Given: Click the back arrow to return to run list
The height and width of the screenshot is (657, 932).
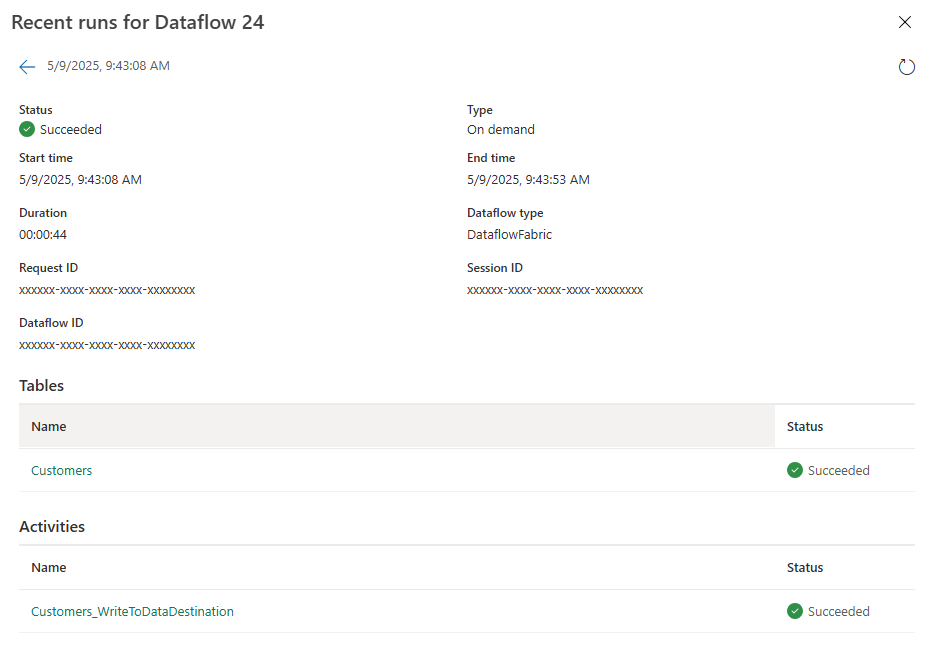Looking at the screenshot, I should pos(27,67).
